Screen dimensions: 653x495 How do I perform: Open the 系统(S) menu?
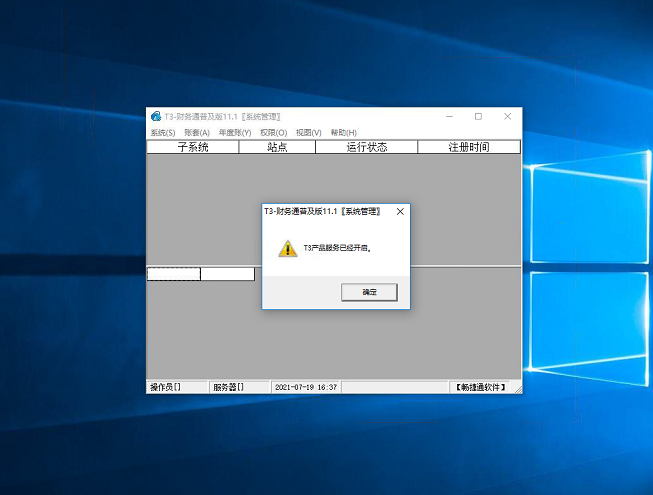point(163,132)
